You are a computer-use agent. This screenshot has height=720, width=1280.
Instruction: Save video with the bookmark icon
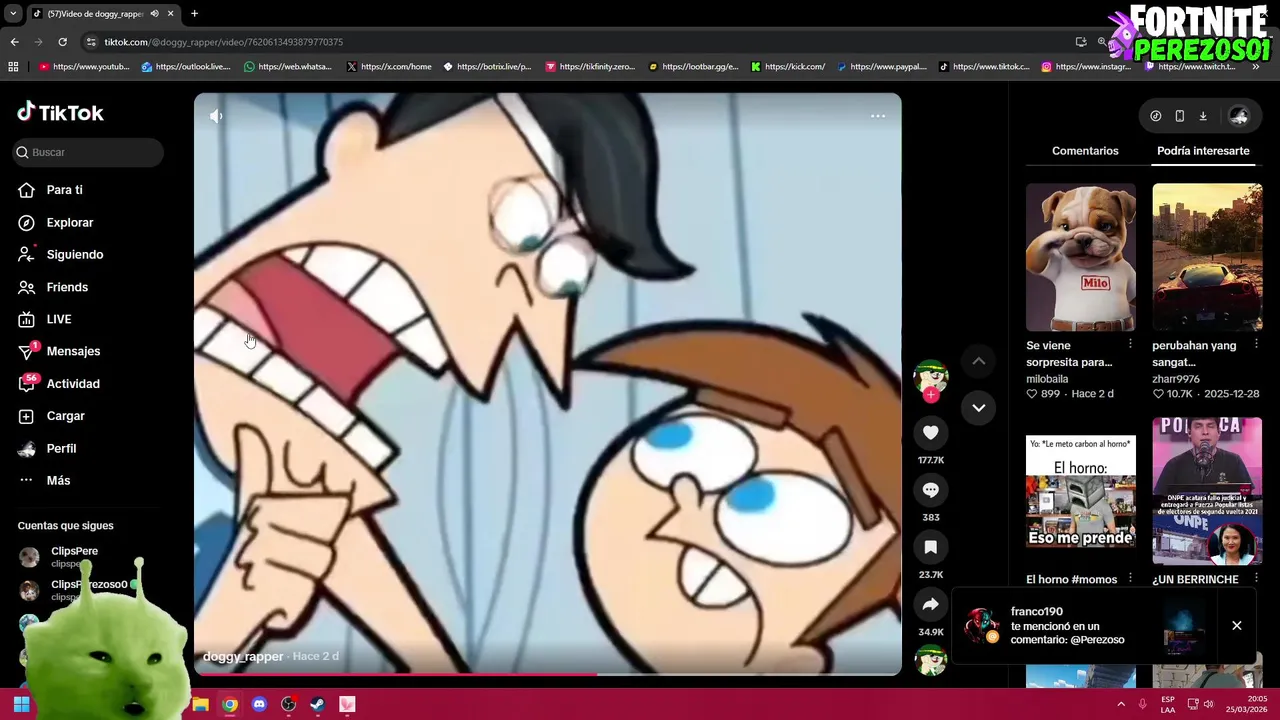point(931,547)
